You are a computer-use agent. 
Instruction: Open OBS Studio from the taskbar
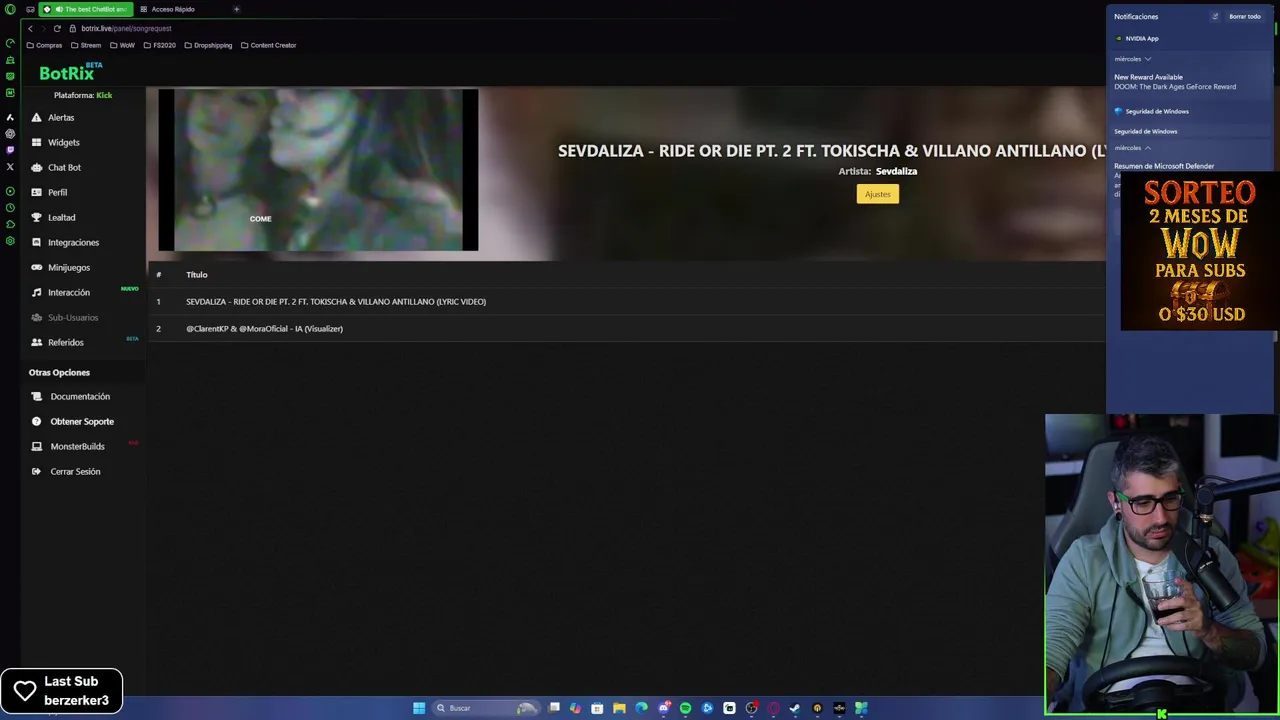click(751, 708)
